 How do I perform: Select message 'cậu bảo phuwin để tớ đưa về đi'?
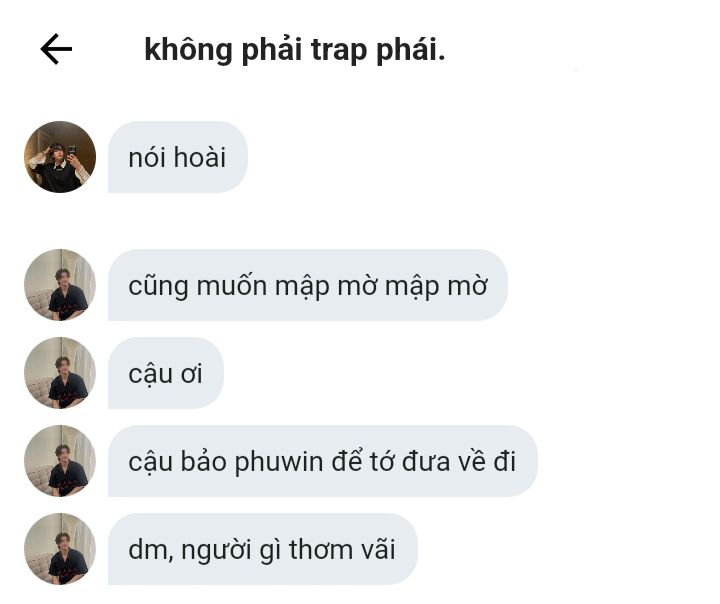323,461
